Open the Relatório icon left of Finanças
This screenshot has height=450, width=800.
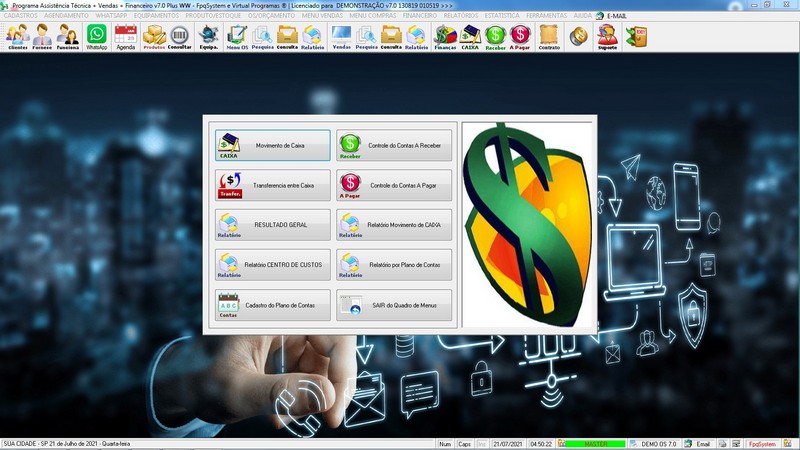(416, 37)
